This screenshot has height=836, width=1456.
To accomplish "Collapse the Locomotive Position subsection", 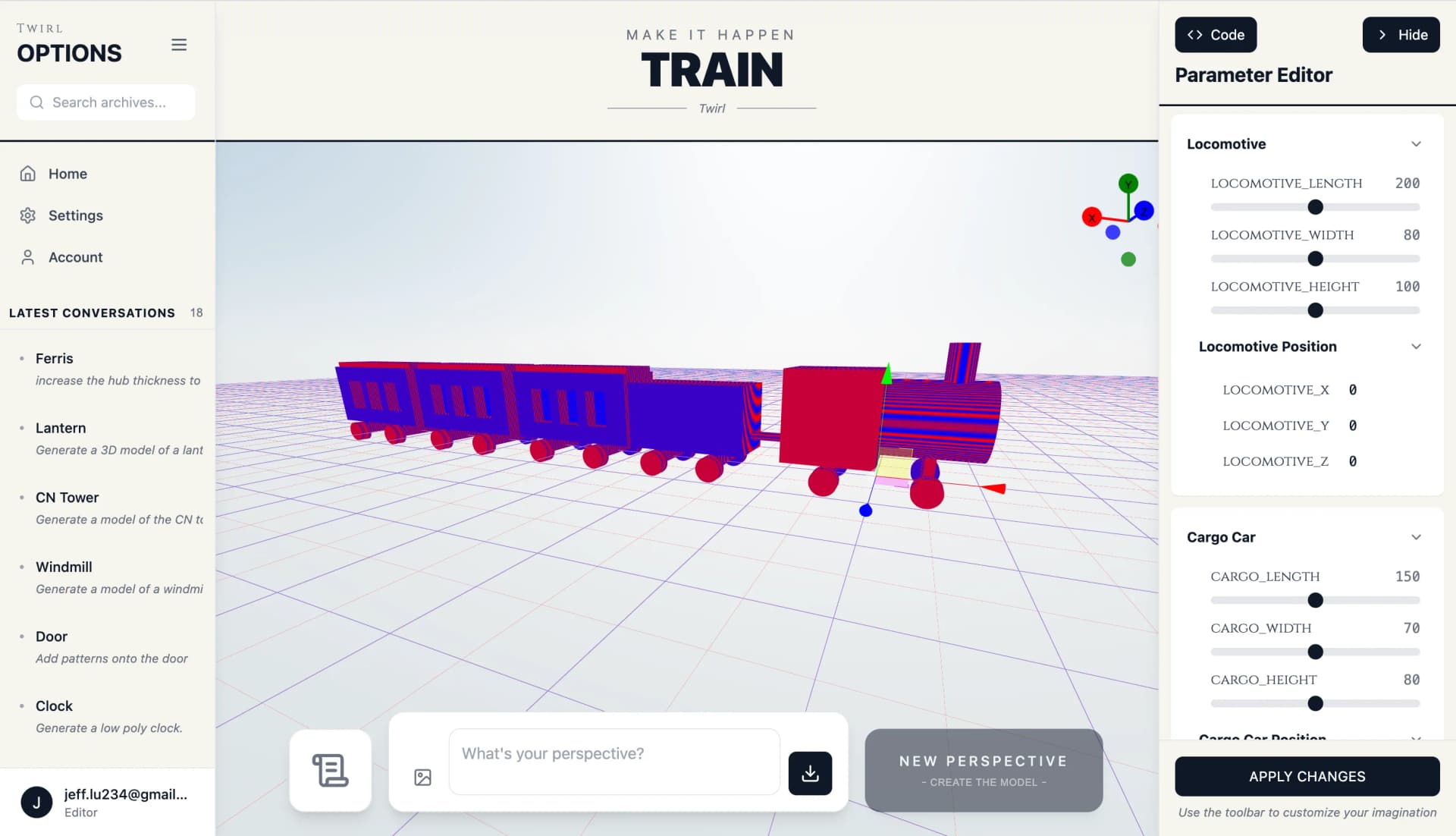I will pos(1415,347).
